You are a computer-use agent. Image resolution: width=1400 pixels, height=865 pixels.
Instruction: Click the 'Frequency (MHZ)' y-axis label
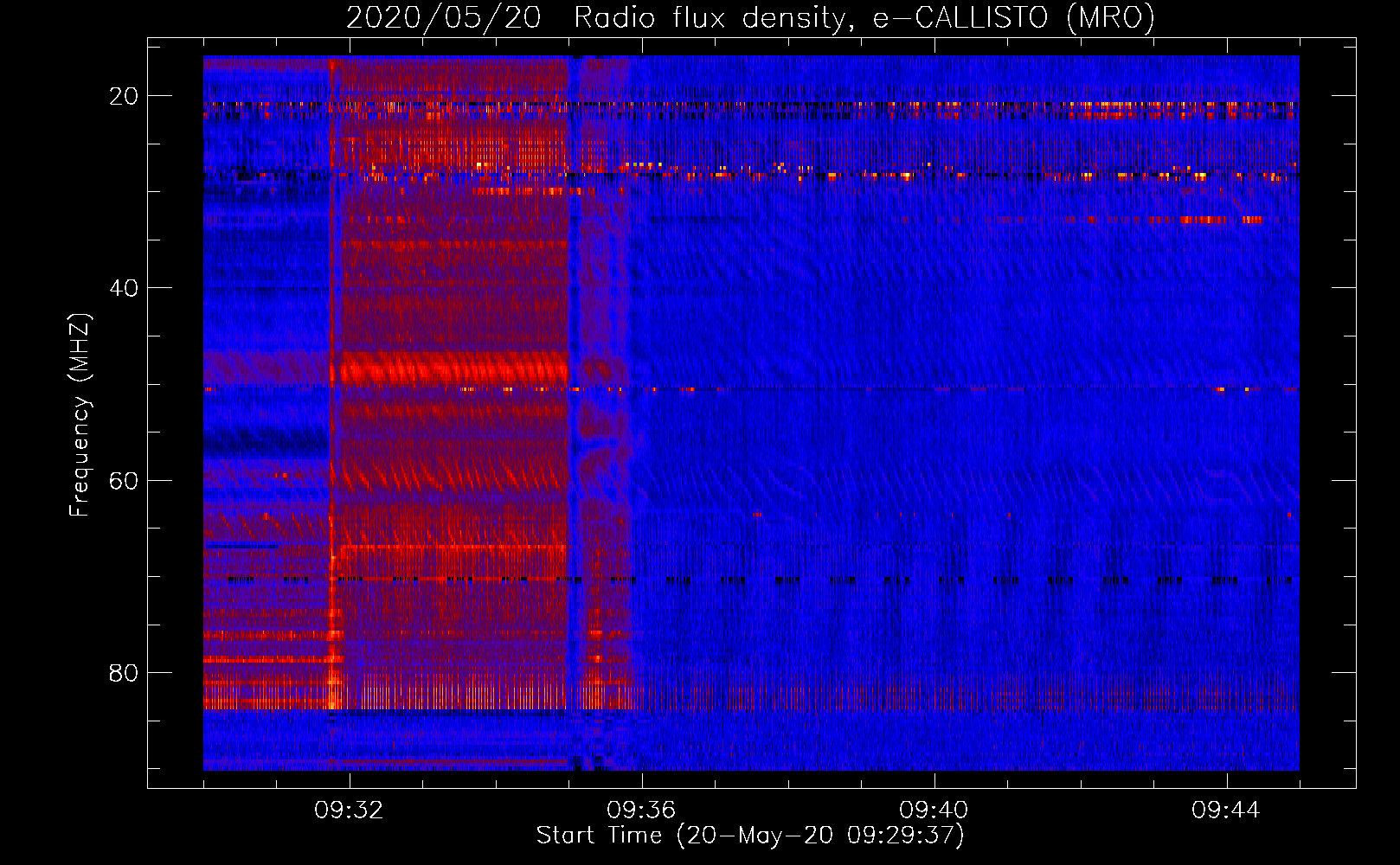79,415
